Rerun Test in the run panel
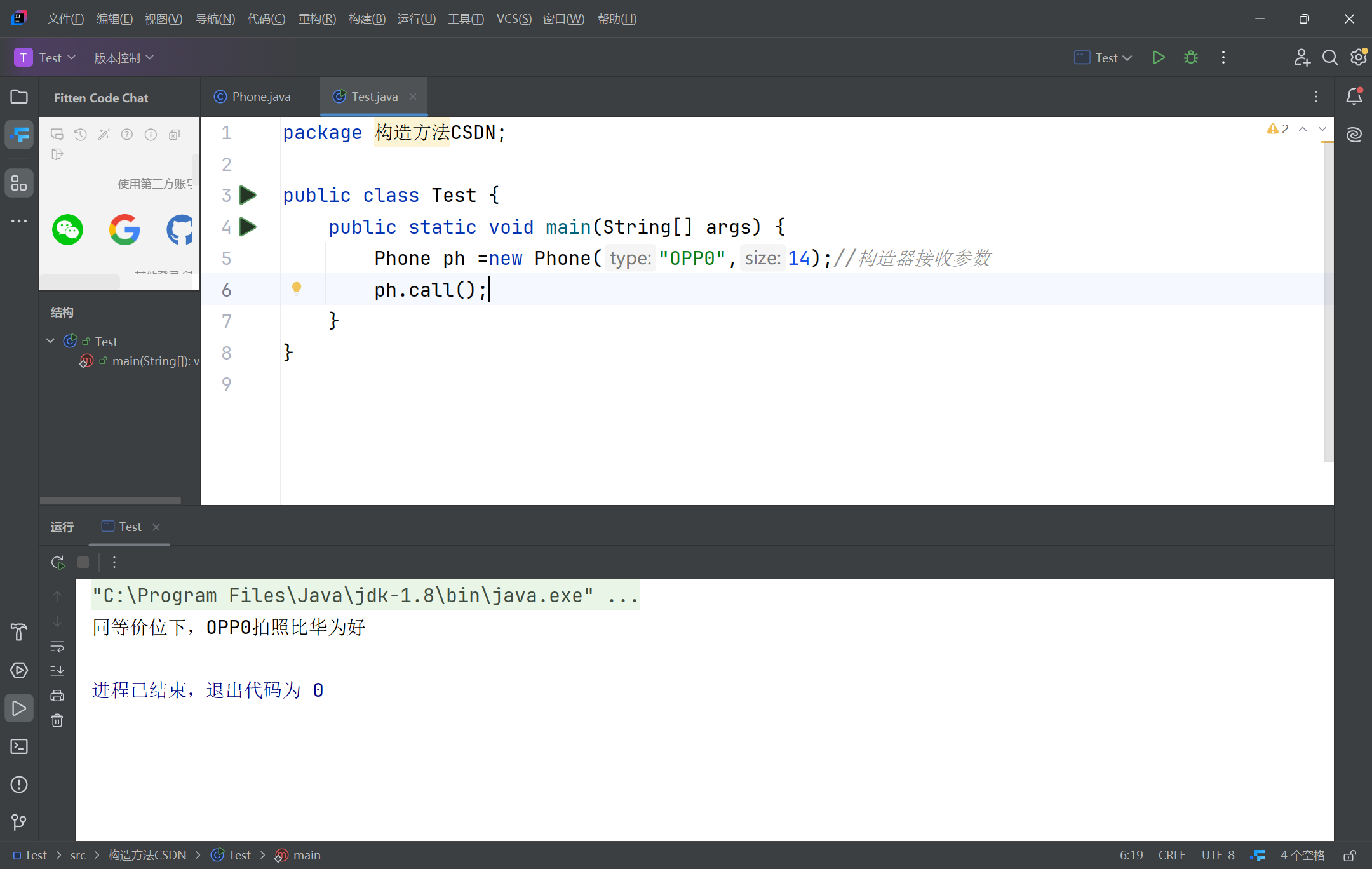 57,562
